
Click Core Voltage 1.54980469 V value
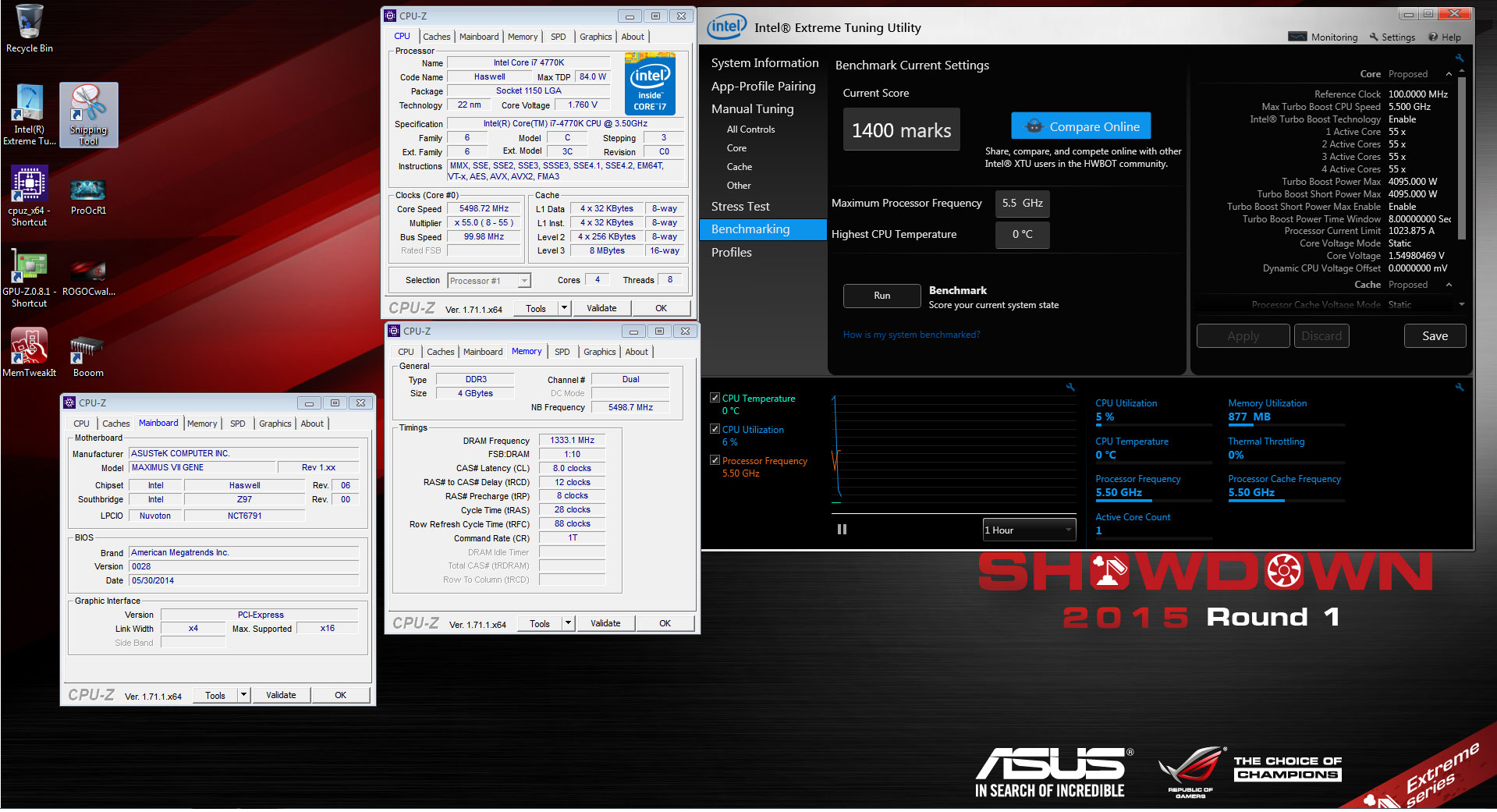coord(1416,256)
